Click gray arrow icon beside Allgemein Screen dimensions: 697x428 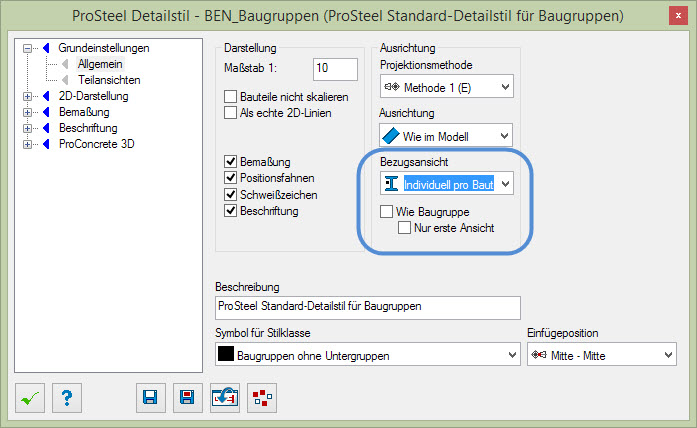(65, 64)
